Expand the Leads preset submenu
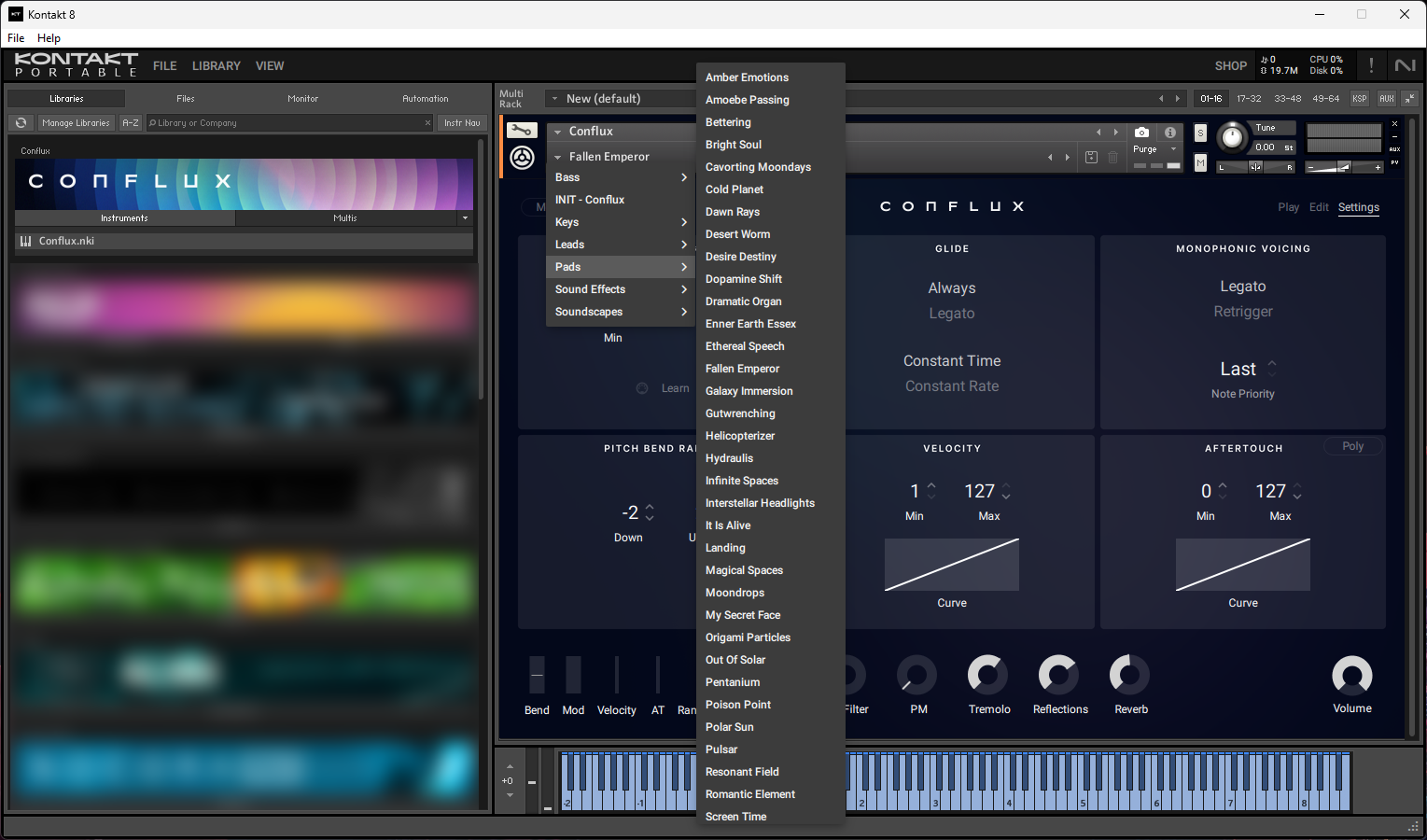 pos(621,245)
